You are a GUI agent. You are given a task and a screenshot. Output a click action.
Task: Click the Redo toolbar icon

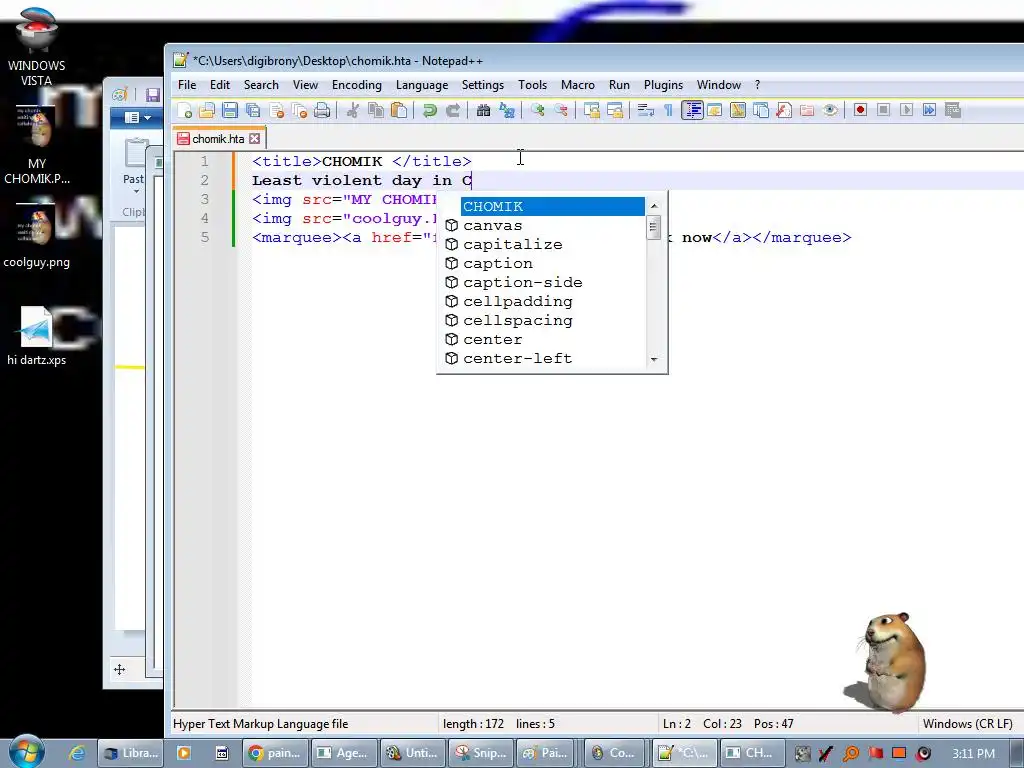point(452,110)
